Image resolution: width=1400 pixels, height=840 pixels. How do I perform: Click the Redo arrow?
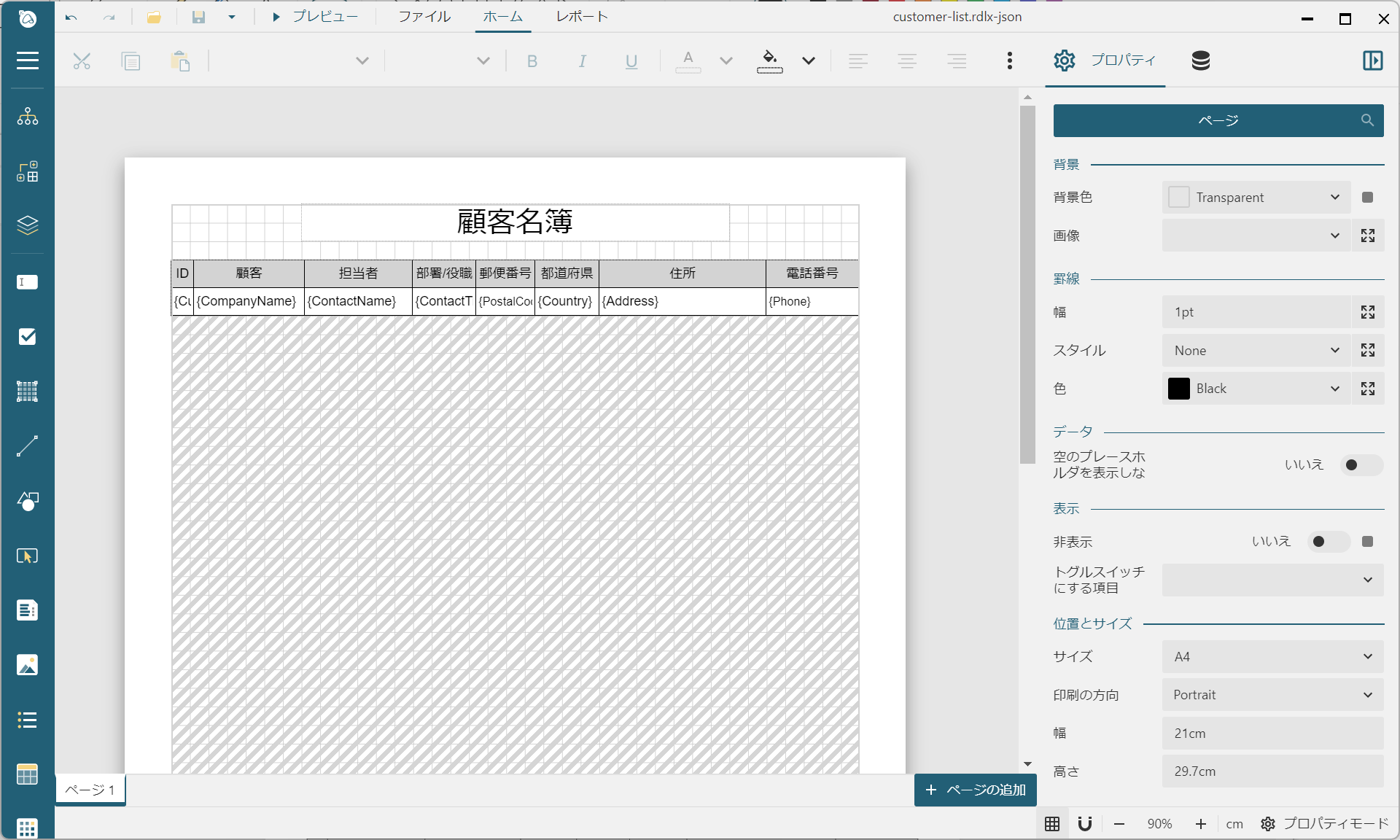click(109, 17)
